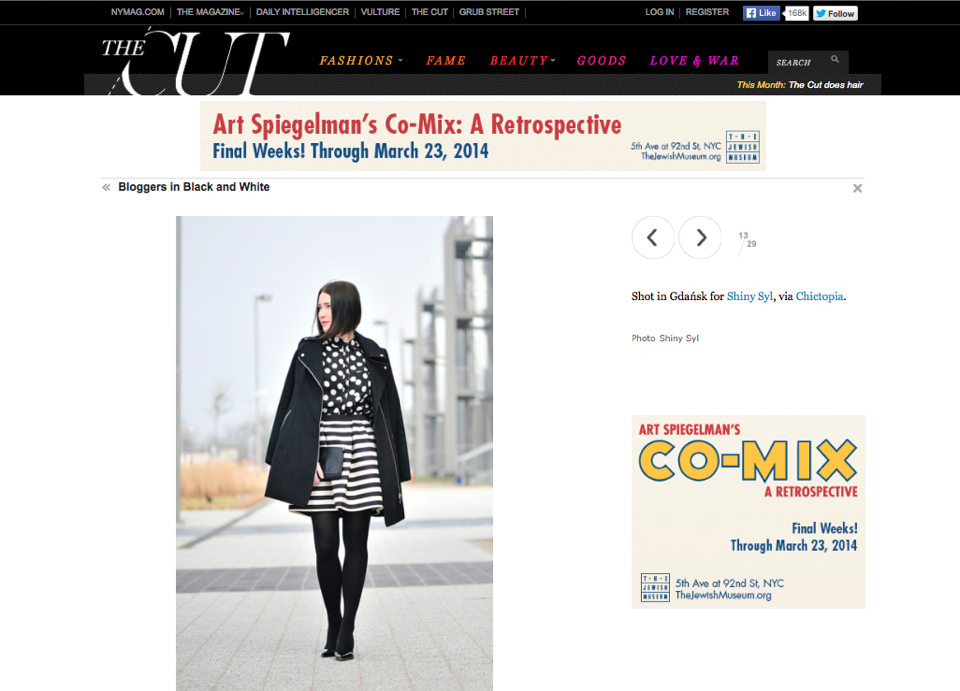Viewport: 960px width, 691px height.
Task: Open the Goods section
Action: click(601, 61)
